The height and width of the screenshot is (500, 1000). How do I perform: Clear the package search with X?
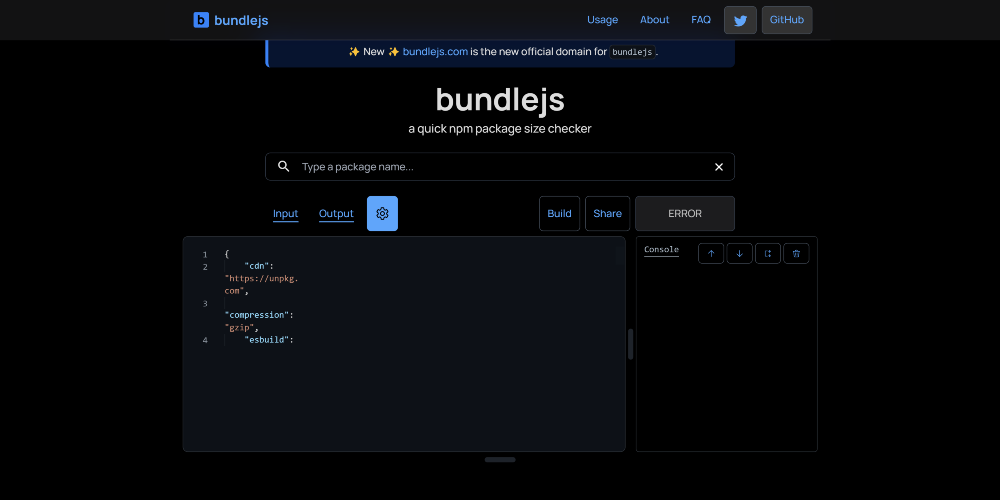[x=718, y=167]
